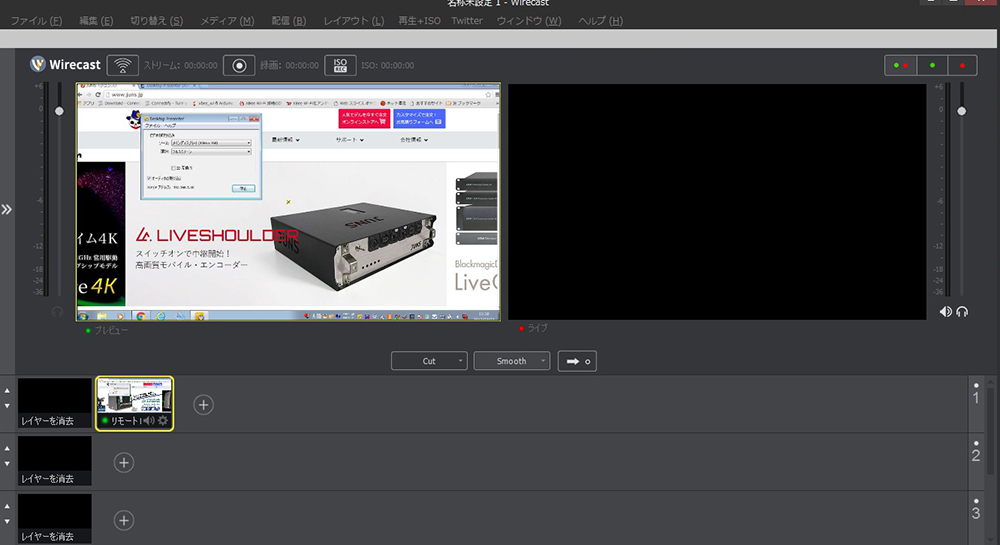Screen dimensions: 1000x545
Task: Adjust the preview audio volume slider
Action: (59, 111)
